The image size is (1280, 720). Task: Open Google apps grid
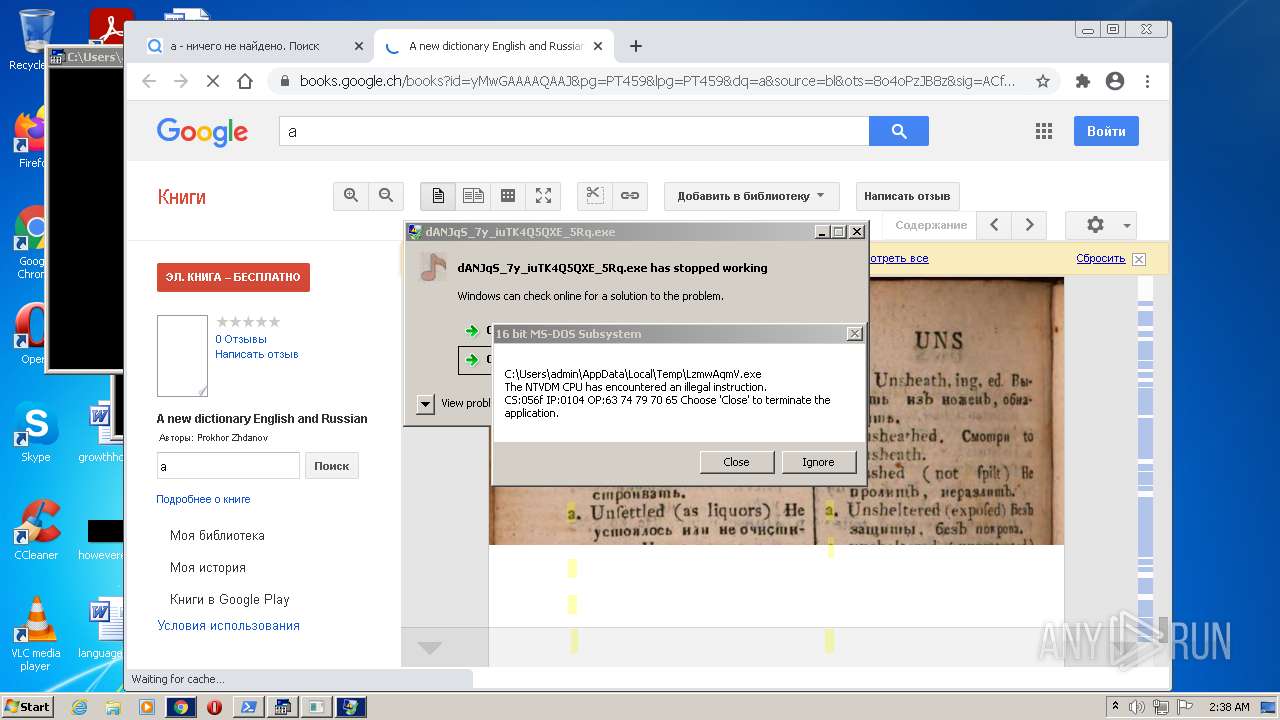(1044, 131)
